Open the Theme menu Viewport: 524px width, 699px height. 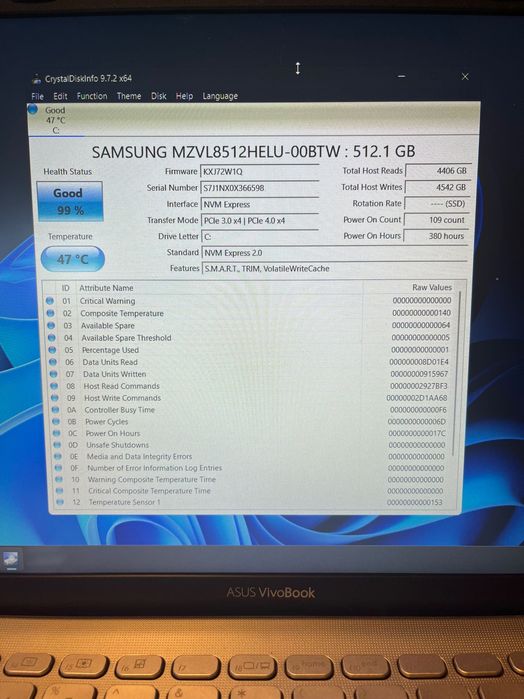coord(129,96)
